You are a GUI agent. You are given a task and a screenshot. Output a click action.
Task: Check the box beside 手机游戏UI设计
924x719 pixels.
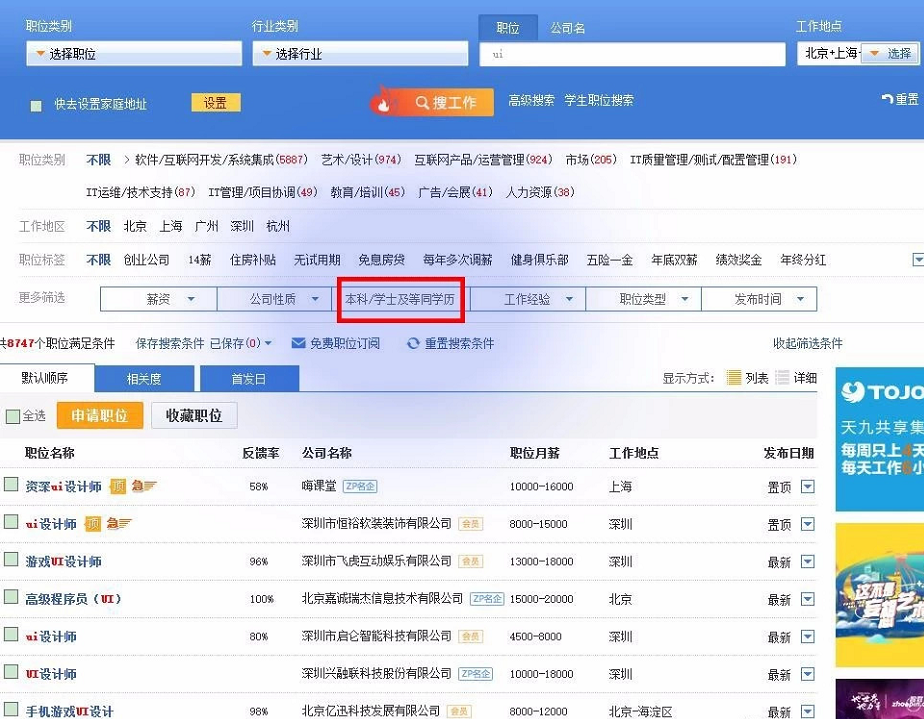pyautogui.click(x=13, y=710)
